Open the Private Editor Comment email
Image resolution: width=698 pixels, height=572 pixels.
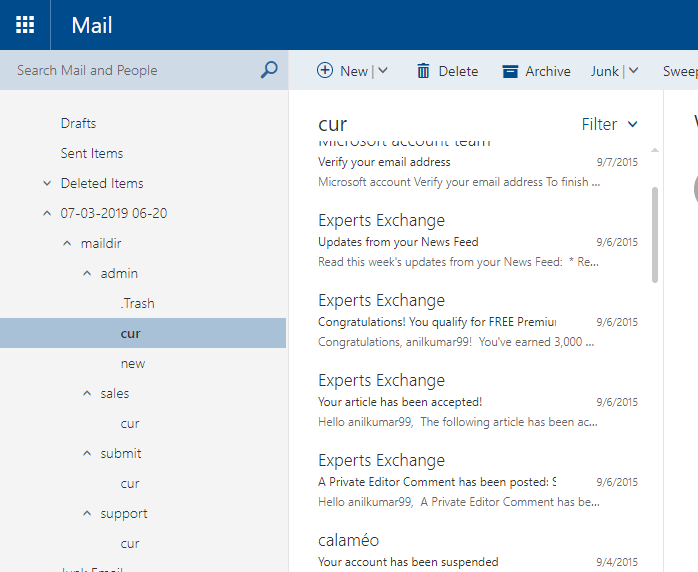(478, 480)
